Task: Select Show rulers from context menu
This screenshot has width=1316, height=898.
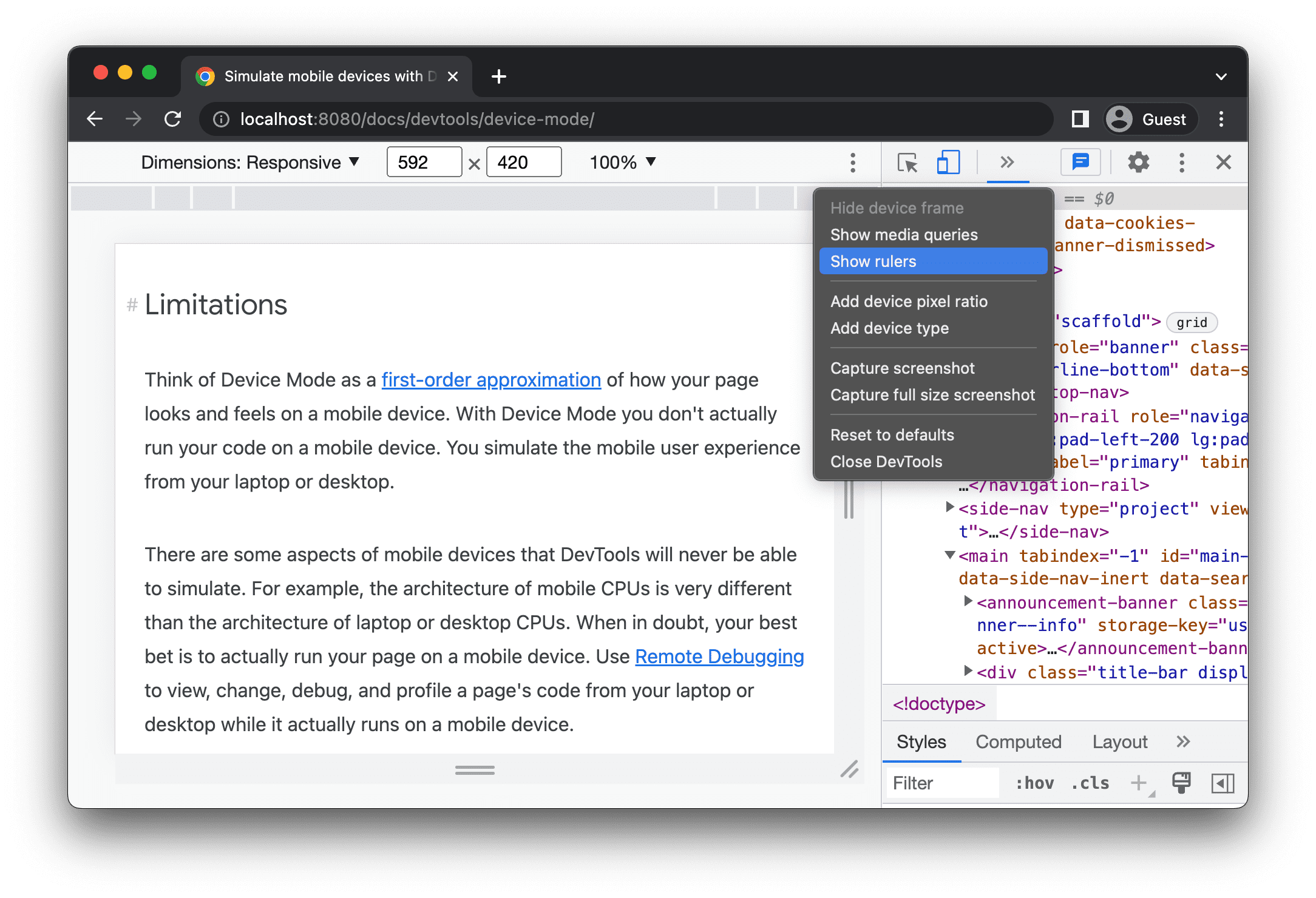Action: coord(929,261)
